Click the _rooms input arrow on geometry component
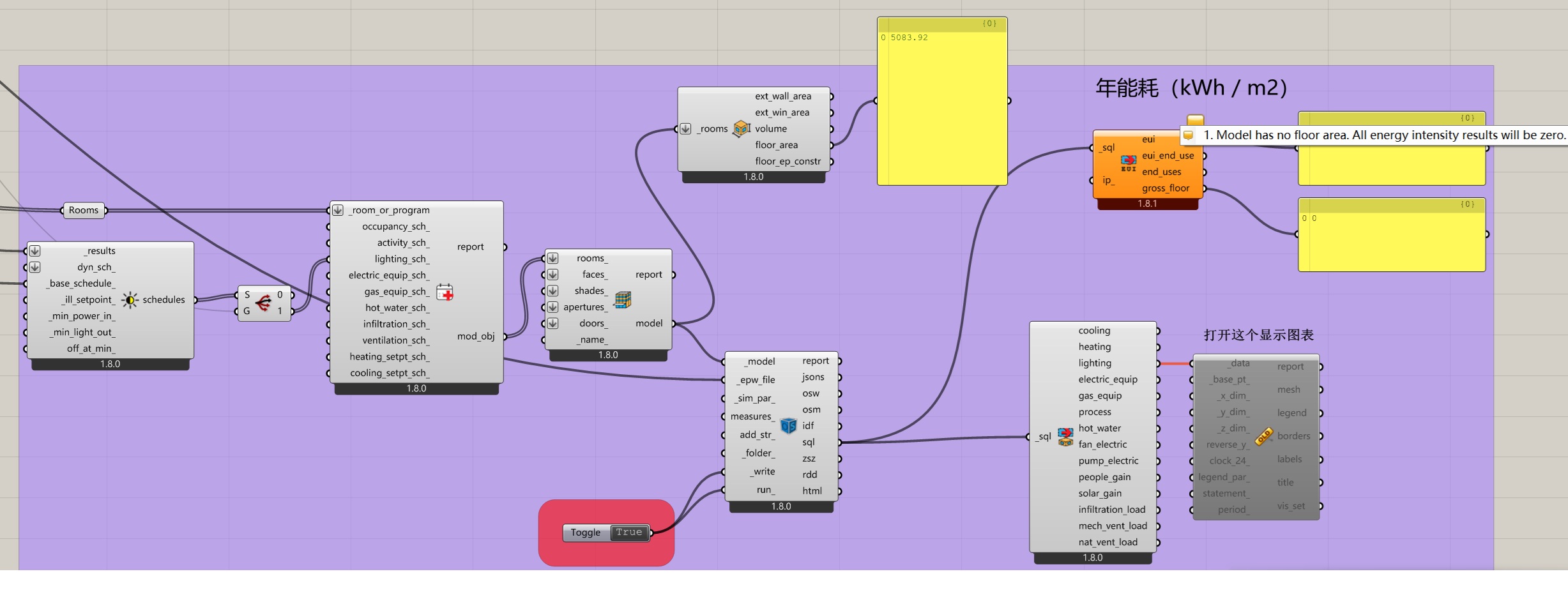The width and height of the screenshot is (1568, 613). [x=685, y=128]
